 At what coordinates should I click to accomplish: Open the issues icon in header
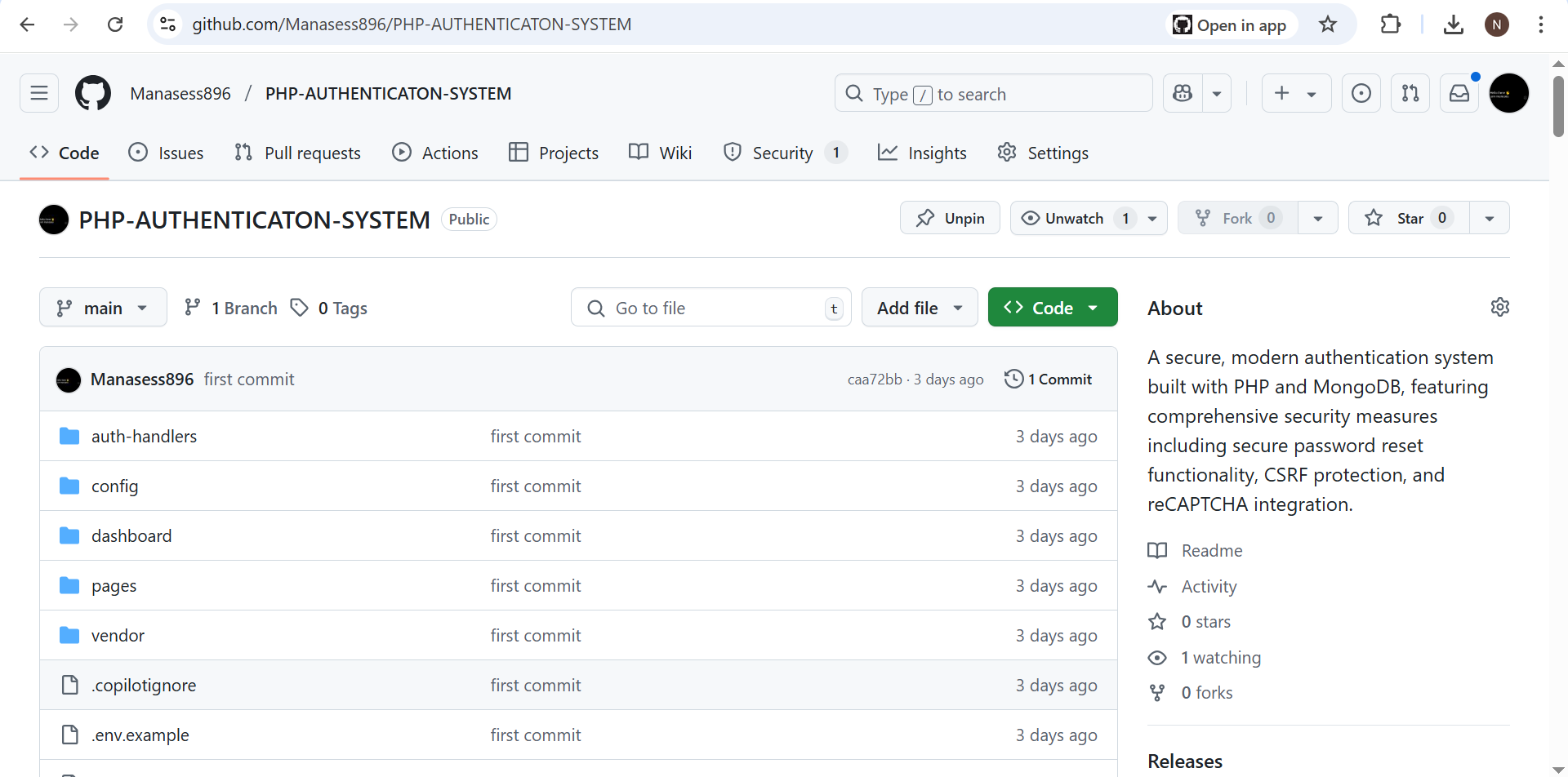(x=1361, y=93)
